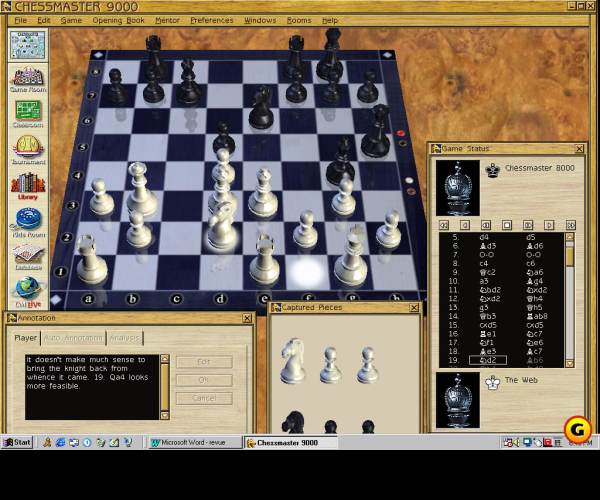Open the Opening Book menu
600x500 pixels.
coord(119,20)
